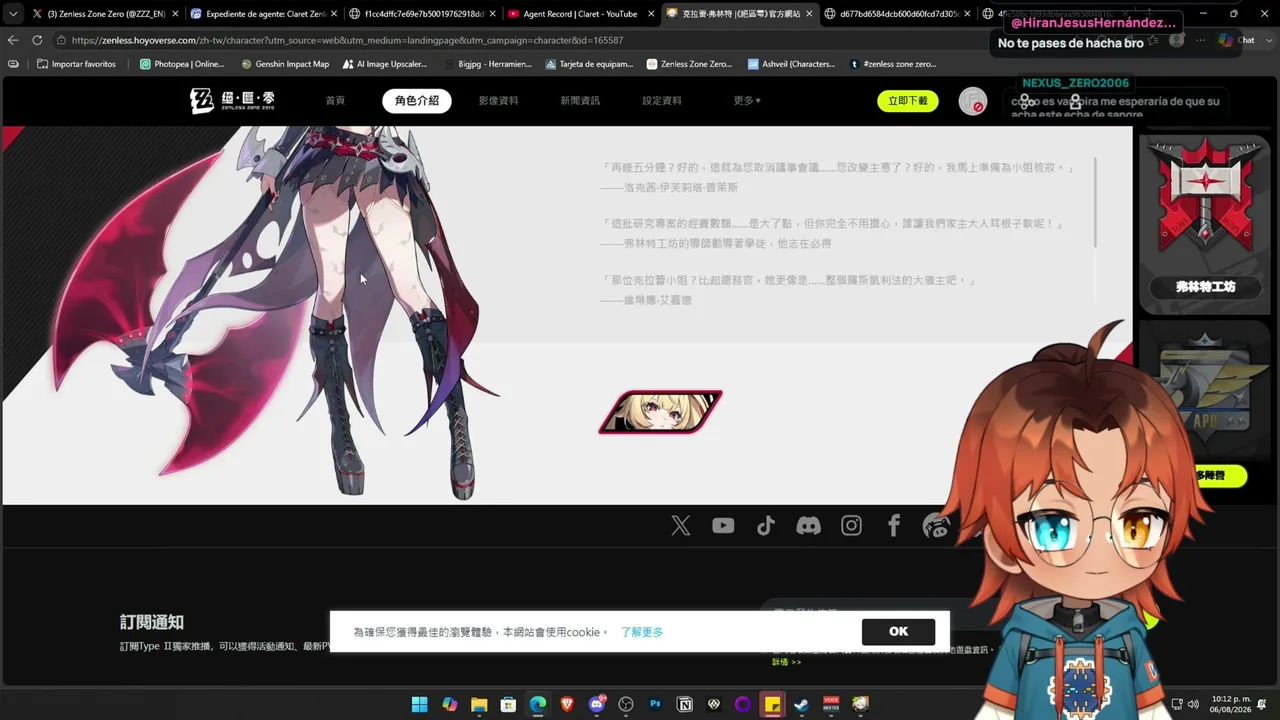1280x720 pixels.
Task: Open Microsoft Store from the taskbar
Action: 508,704
